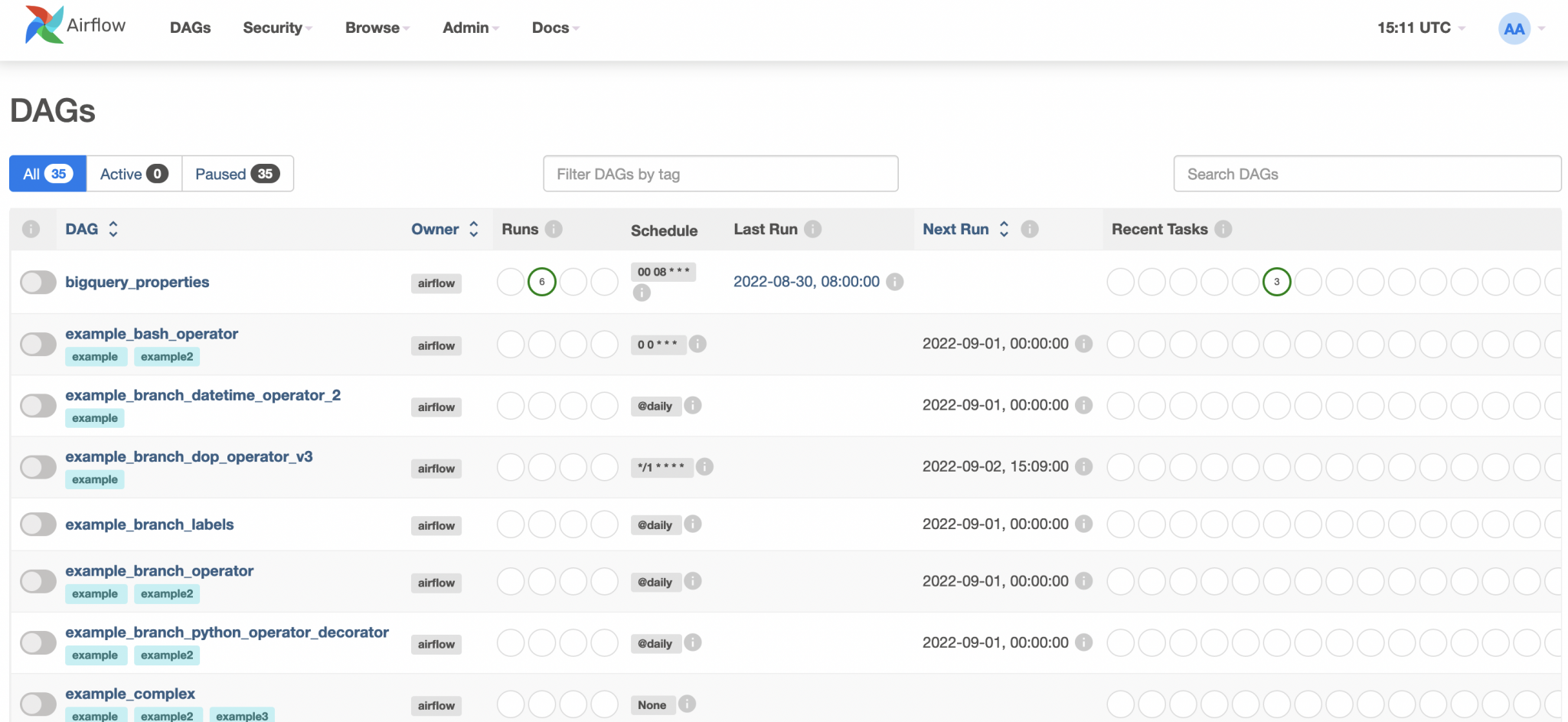Open schedule info for example_bash_operator
This screenshot has height=722, width=1568.
(697, 345)
